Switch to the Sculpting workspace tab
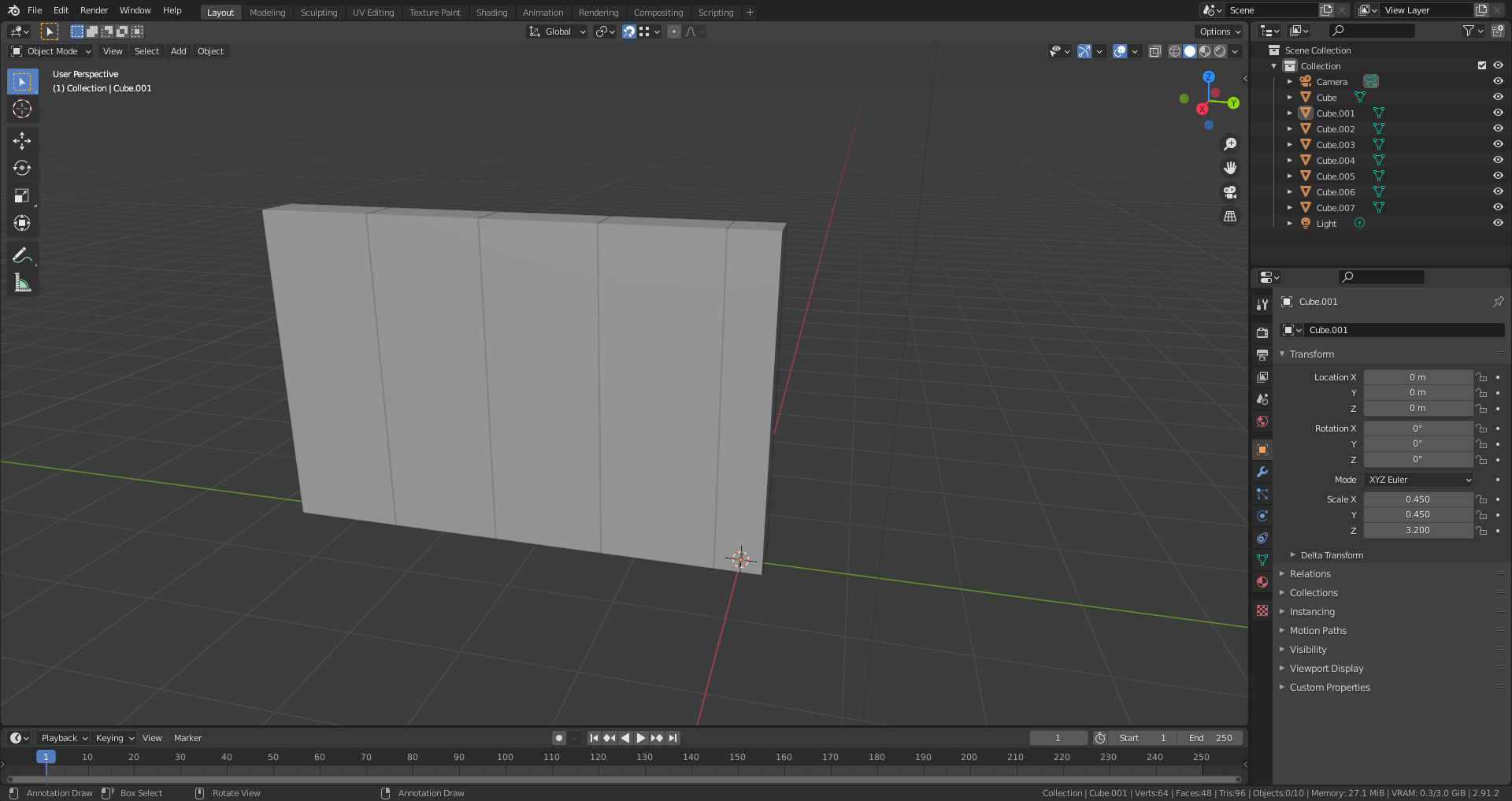 (318, 13)
